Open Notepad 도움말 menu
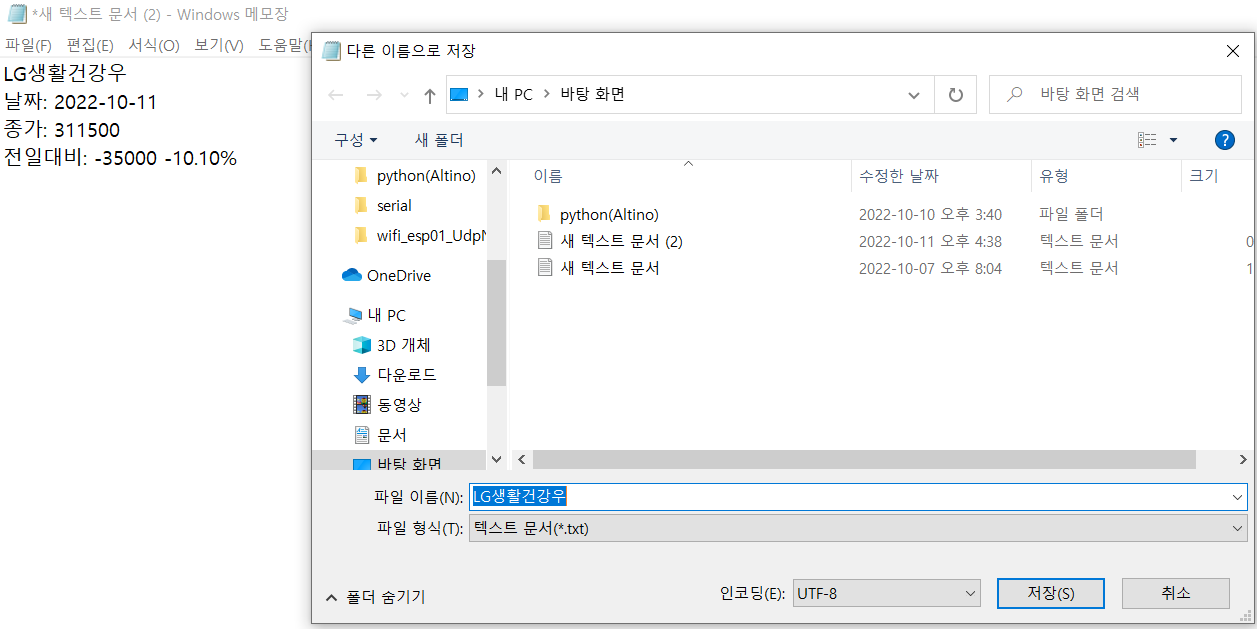 coord(283,45)
